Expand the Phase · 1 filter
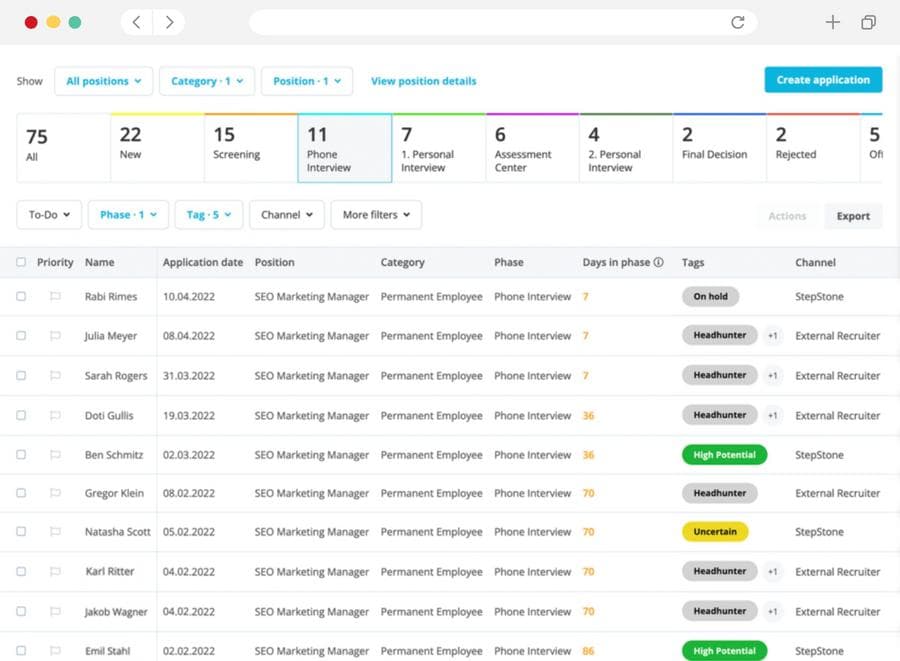The image size is (900, 661). click(128, 215)
